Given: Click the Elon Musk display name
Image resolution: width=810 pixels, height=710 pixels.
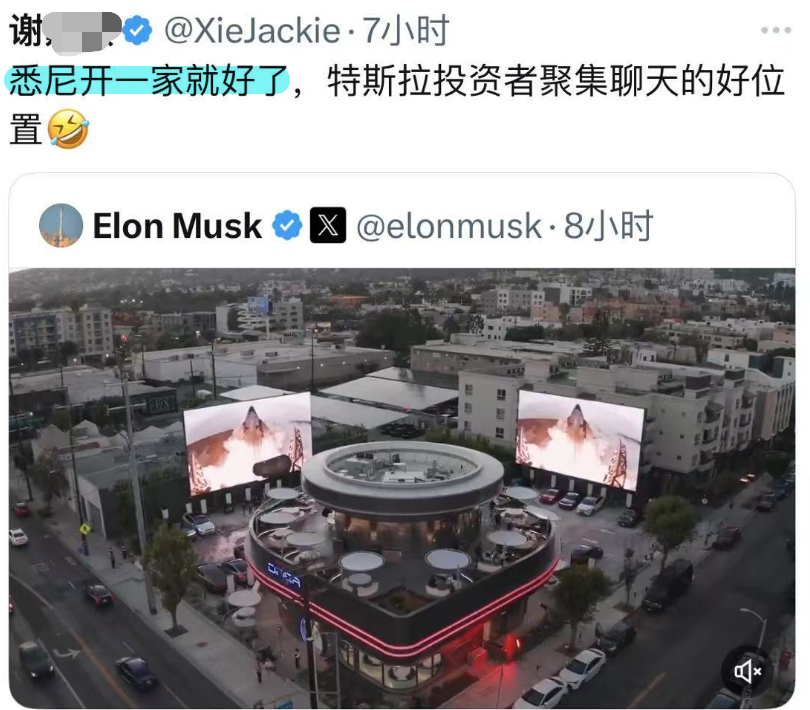Looking at the screenshot, I should pyautogui.click(x=177, y=226).
